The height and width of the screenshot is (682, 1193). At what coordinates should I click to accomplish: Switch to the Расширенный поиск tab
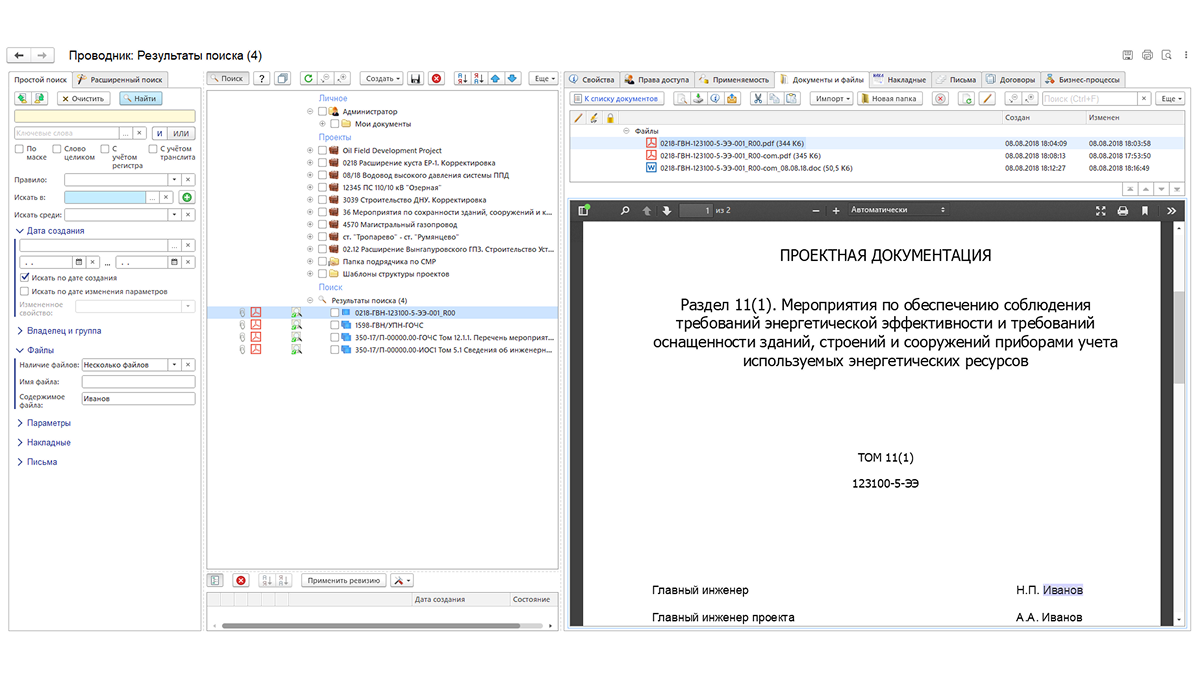click(120, 79)
